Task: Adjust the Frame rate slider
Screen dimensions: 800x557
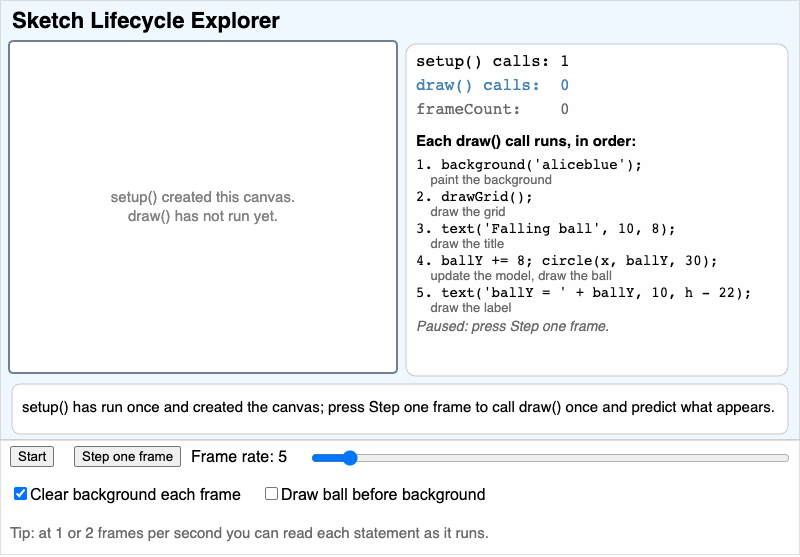Action: [551, 458]
